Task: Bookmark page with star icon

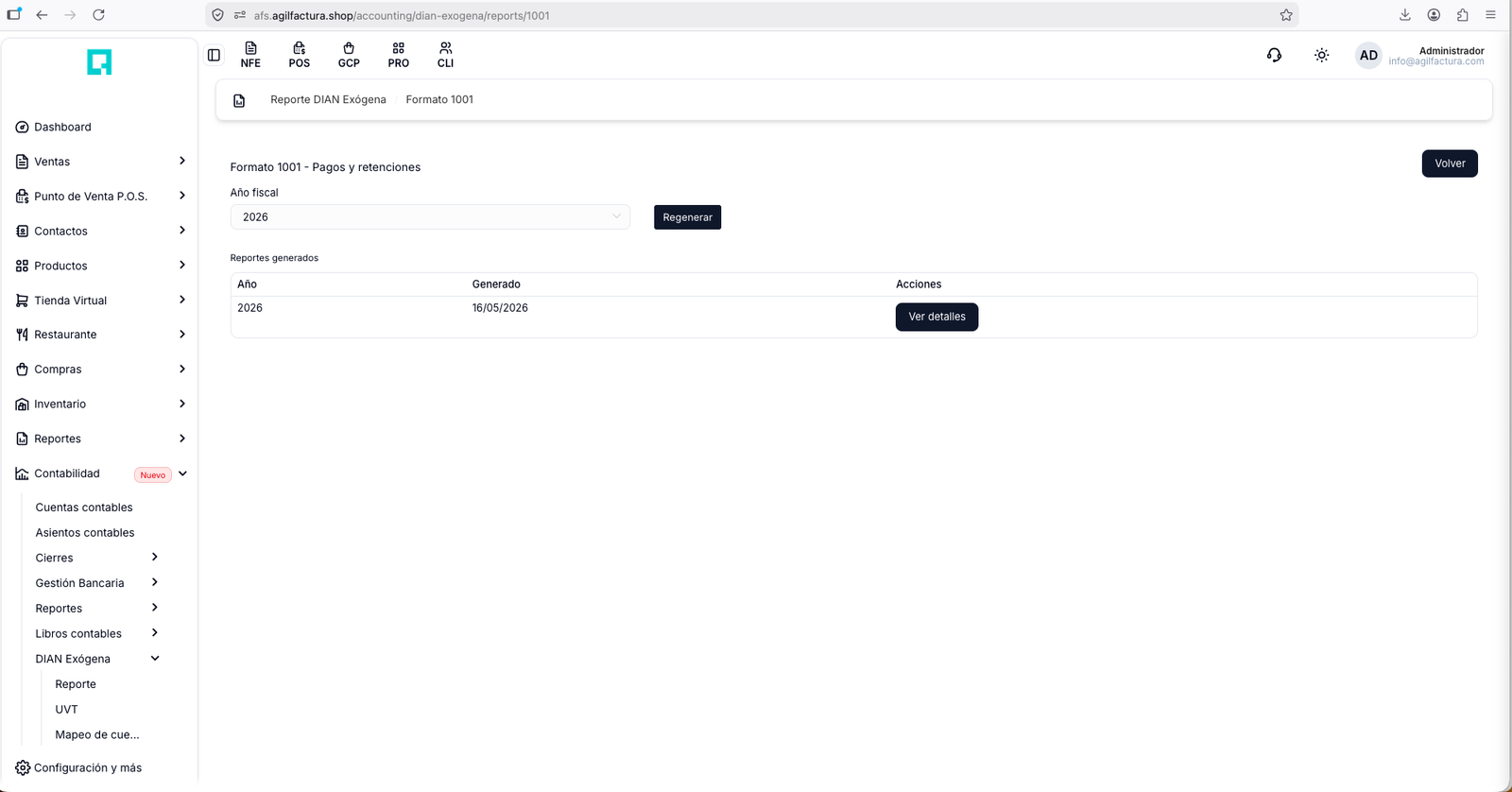Action: [1286, 15]
